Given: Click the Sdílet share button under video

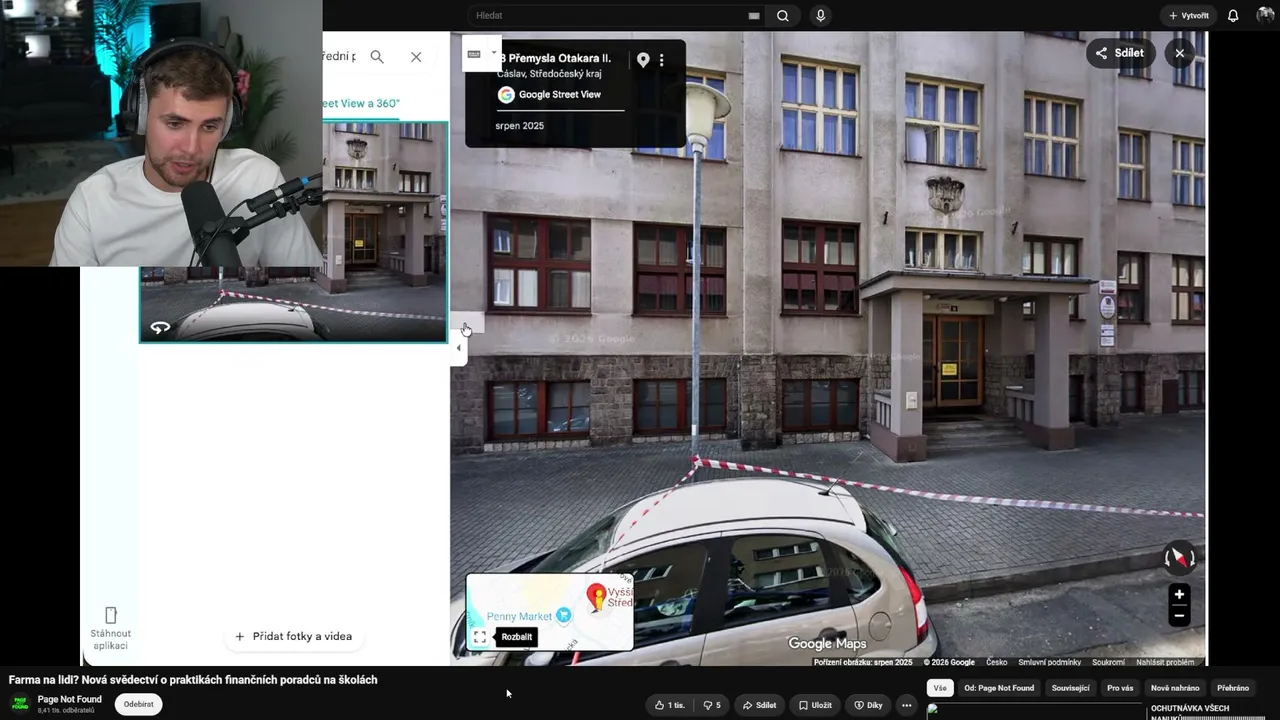Looking at the screenshot, I should click(759, 705).
